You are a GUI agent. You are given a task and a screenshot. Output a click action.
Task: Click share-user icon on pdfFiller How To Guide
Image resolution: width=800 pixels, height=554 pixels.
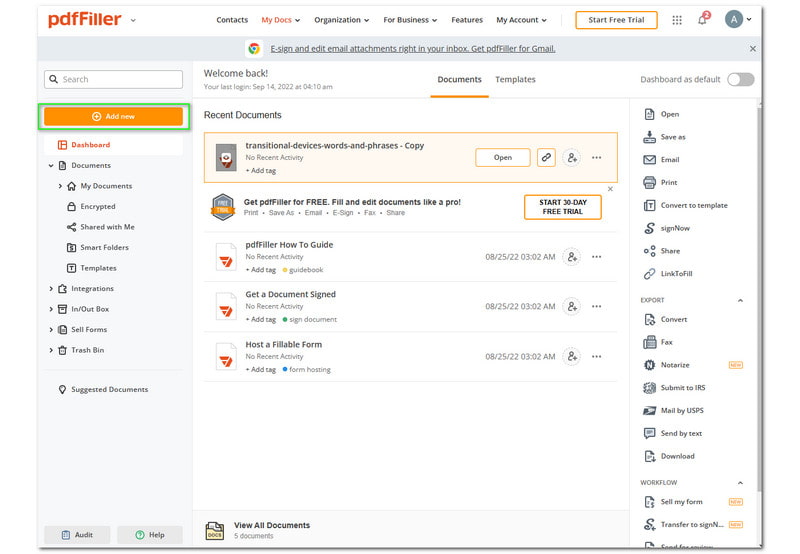point(572,257)
